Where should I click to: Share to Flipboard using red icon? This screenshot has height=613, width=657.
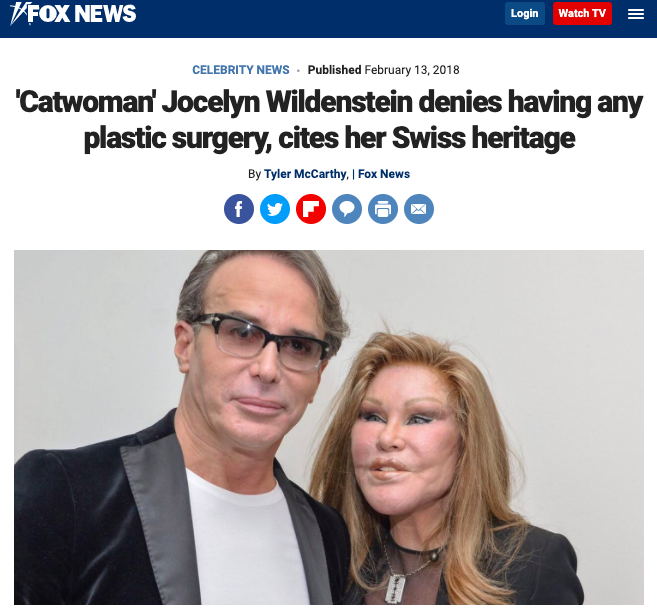point(311,209)
